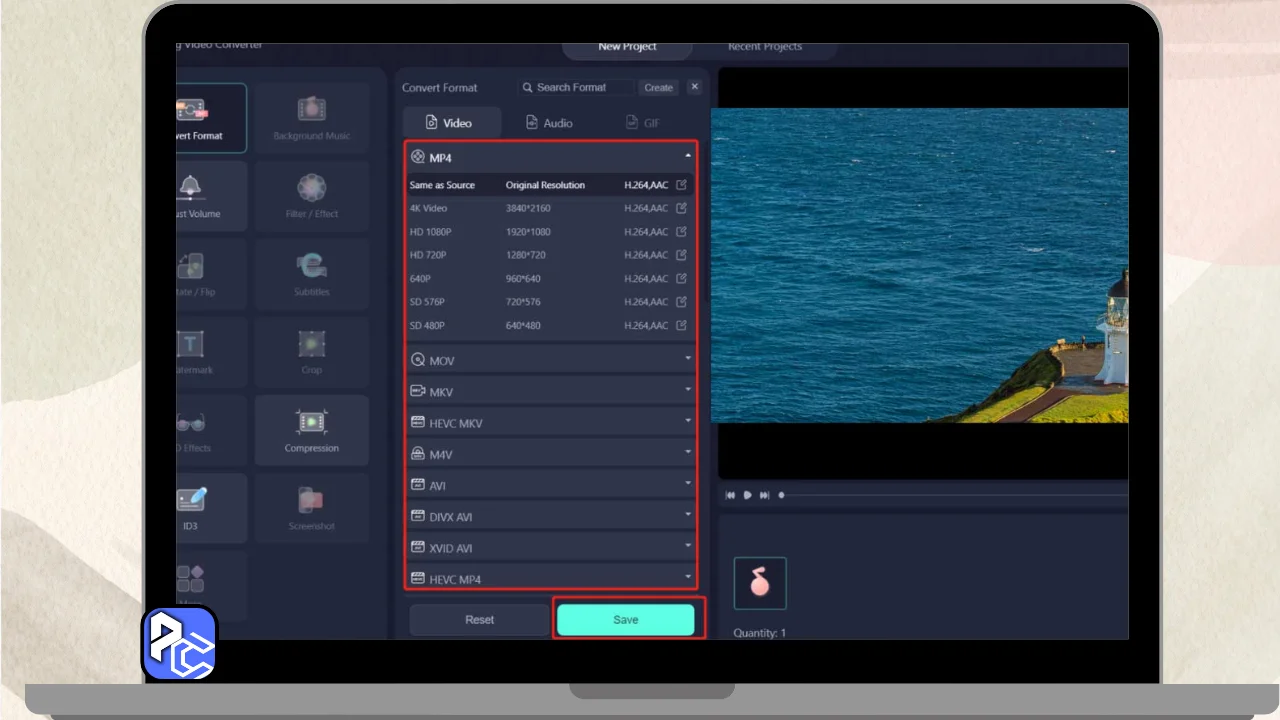Click the Reset button
The height and width of the screenshot is (720, 1280).
[x=479, y=620]
